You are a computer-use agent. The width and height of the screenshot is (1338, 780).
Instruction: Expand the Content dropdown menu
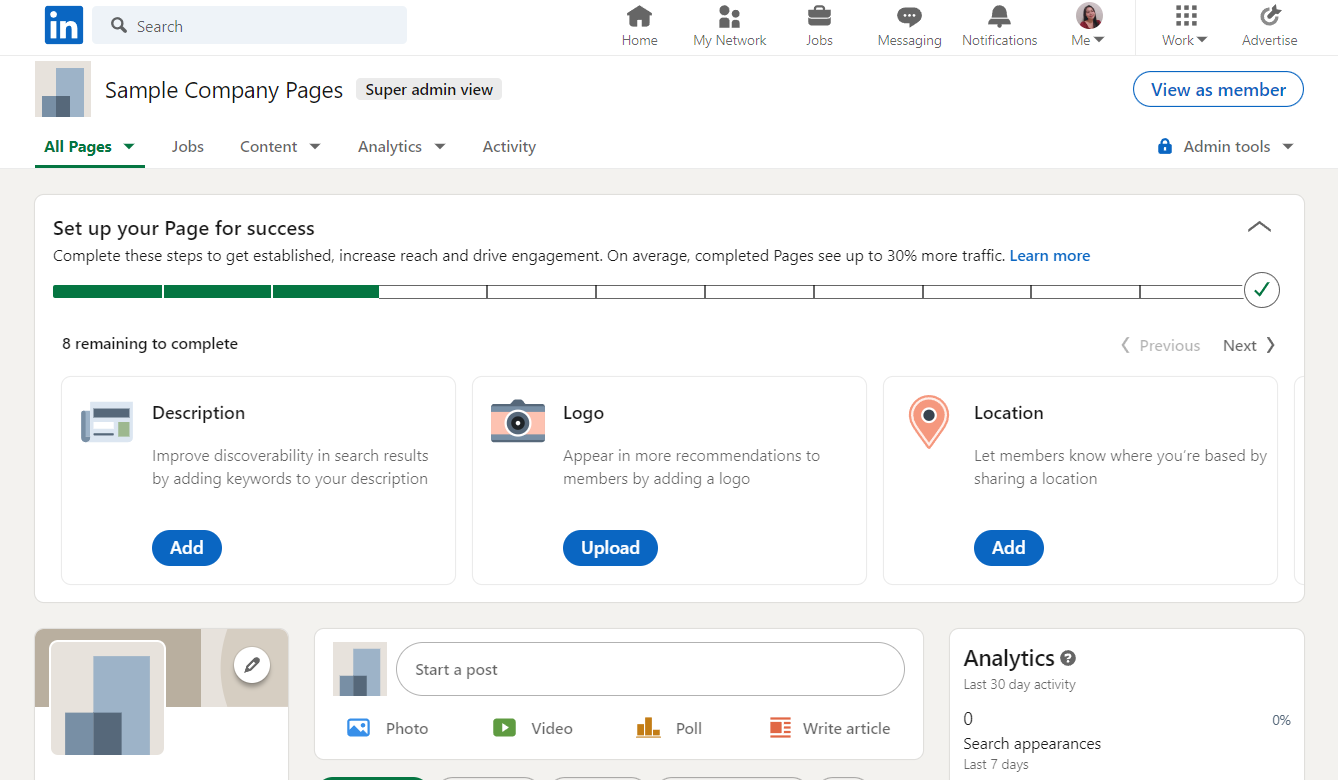(280, 146)
